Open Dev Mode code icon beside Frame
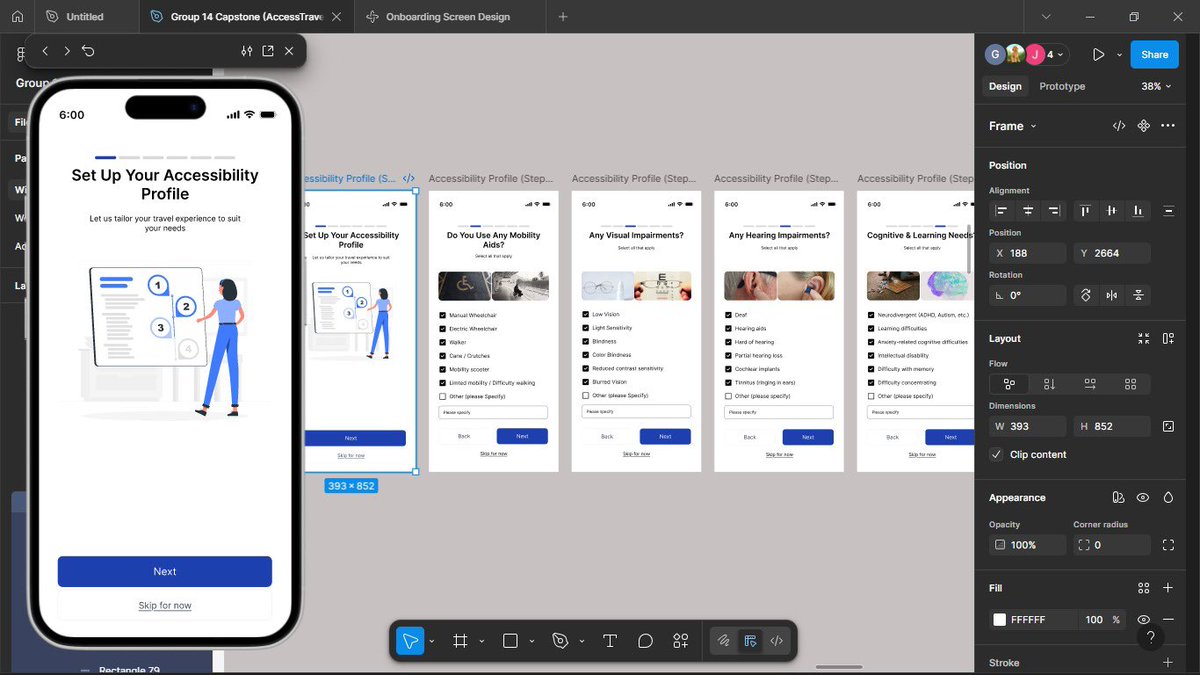 click(1119, 126)
